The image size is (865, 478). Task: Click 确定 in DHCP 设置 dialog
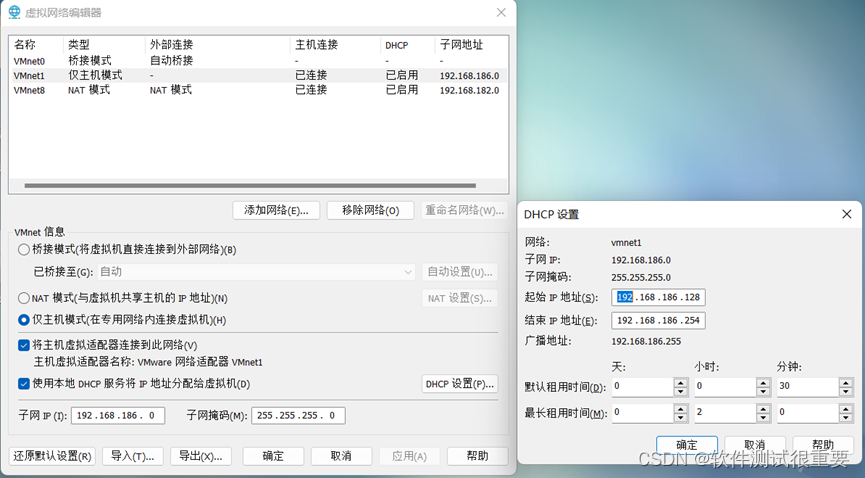pyautogui.click(x=687, y=445)
